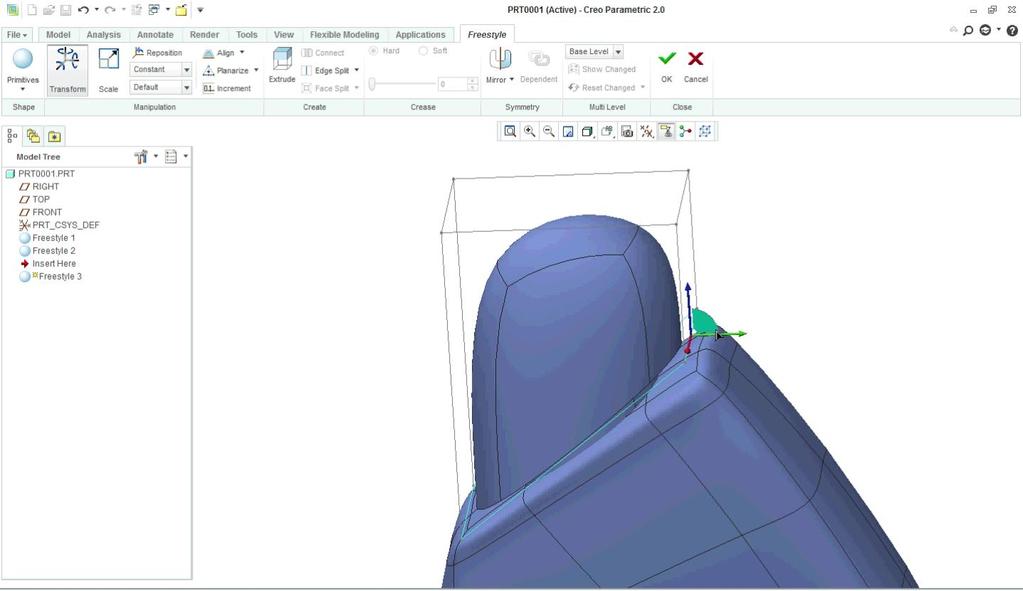Click the Reposition tool
Viewport: 1023px width, 591px height.
coord(157,52)
